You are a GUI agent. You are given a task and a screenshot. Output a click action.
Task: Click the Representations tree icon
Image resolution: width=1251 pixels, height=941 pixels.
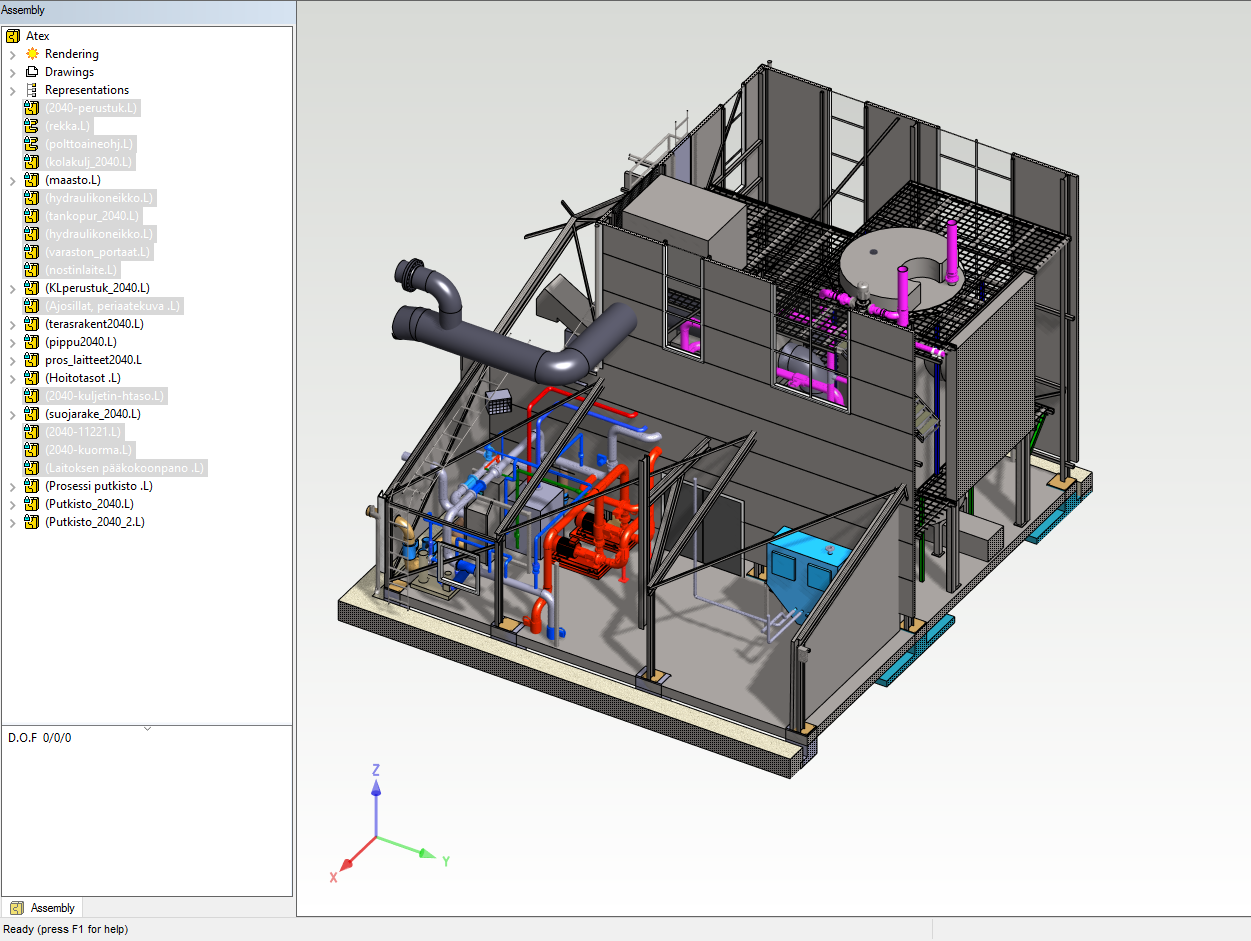point(32,90)
